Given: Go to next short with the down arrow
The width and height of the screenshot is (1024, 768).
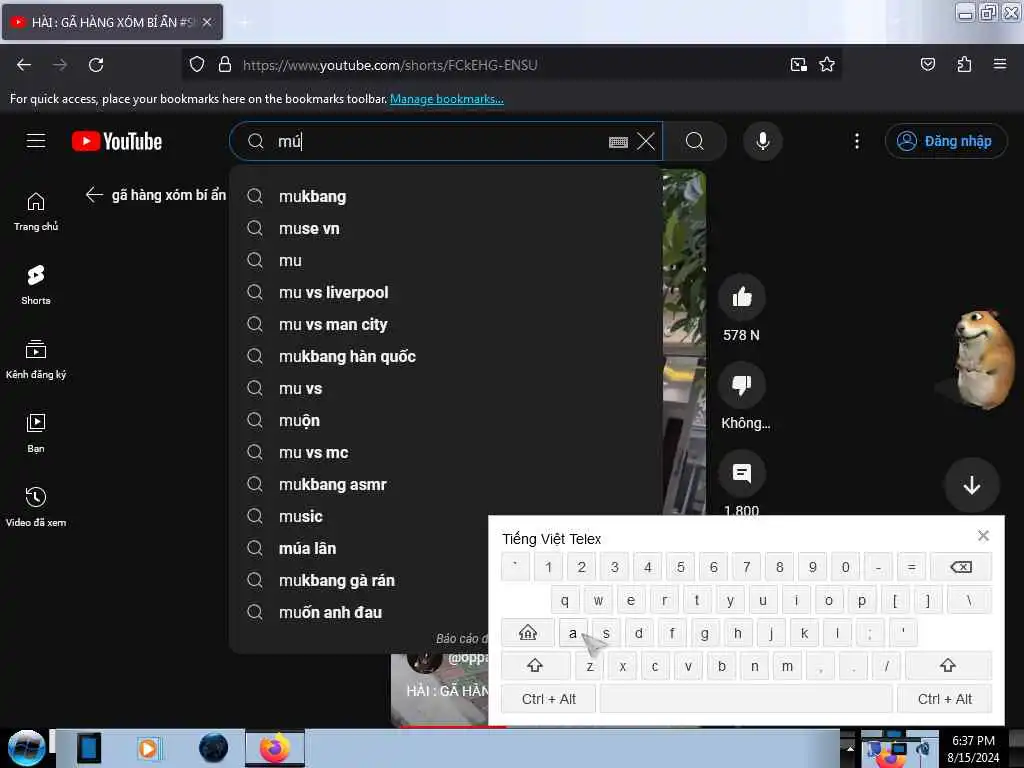Looking at the screenshot, I should click(x=971, y=485).
